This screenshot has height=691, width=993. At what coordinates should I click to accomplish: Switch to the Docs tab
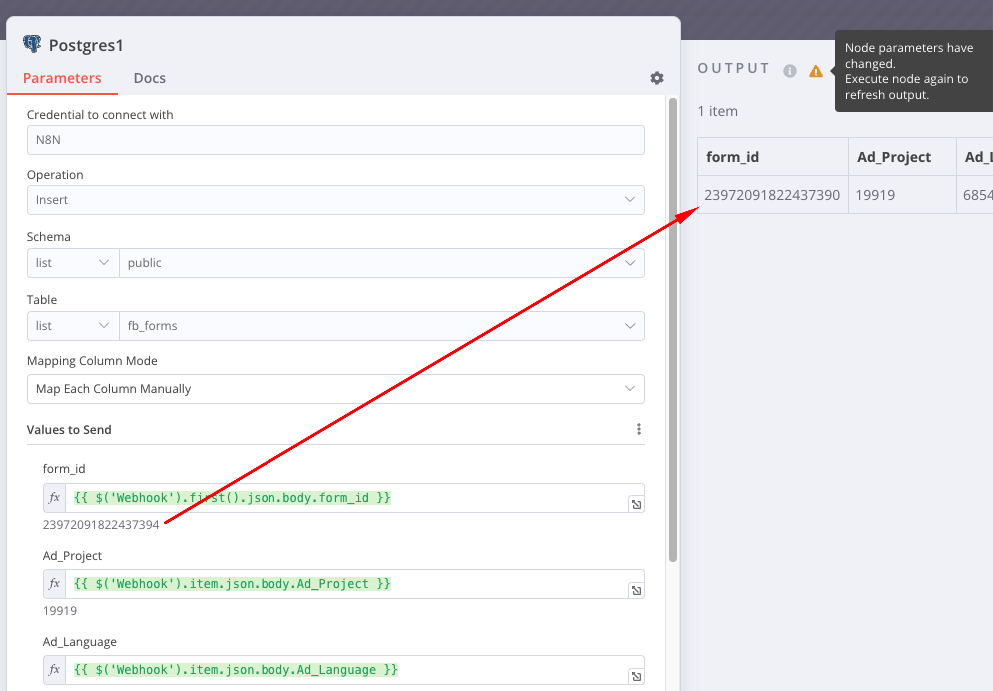click(x=149, y=78)
